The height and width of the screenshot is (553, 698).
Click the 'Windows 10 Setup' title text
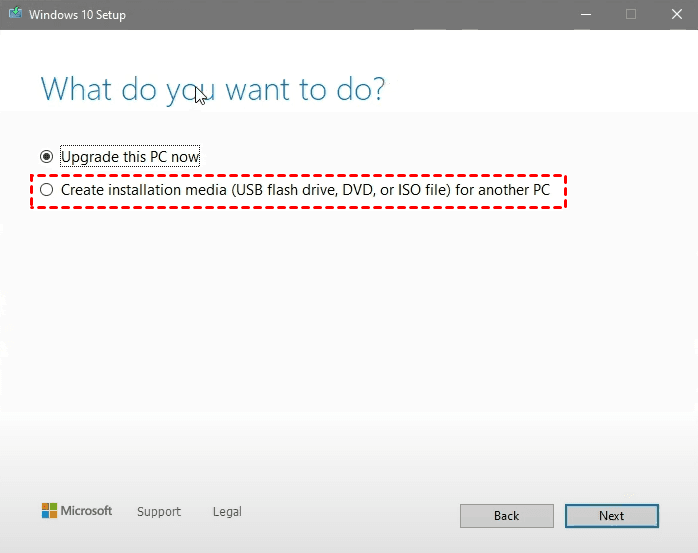(77, 15)
